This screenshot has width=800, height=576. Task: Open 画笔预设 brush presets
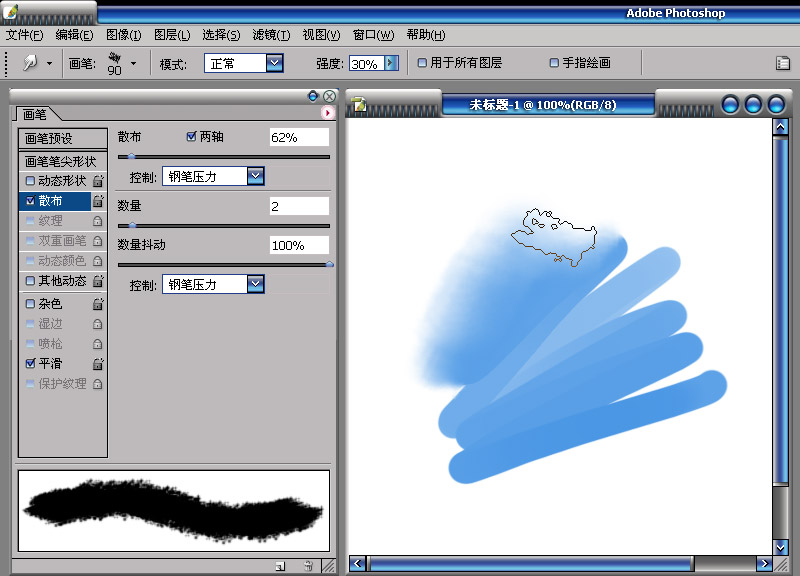[x=63, y=138]
